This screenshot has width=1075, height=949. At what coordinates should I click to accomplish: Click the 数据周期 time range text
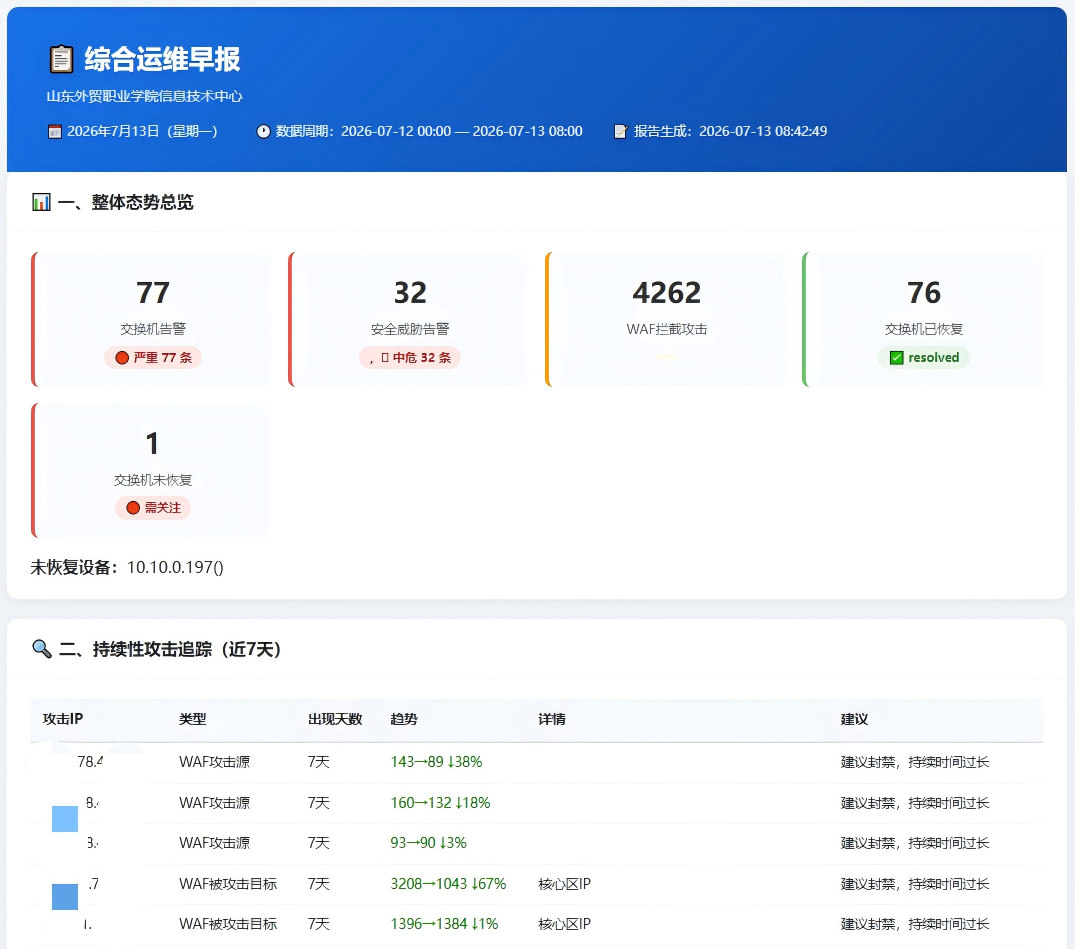click(429, 132)
